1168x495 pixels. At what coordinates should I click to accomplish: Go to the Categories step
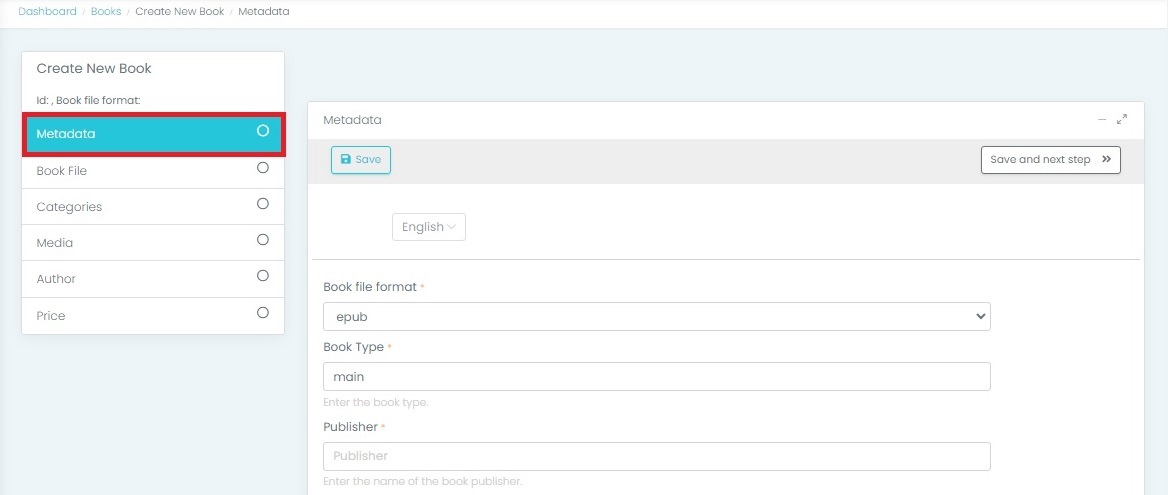click(69, 207)
